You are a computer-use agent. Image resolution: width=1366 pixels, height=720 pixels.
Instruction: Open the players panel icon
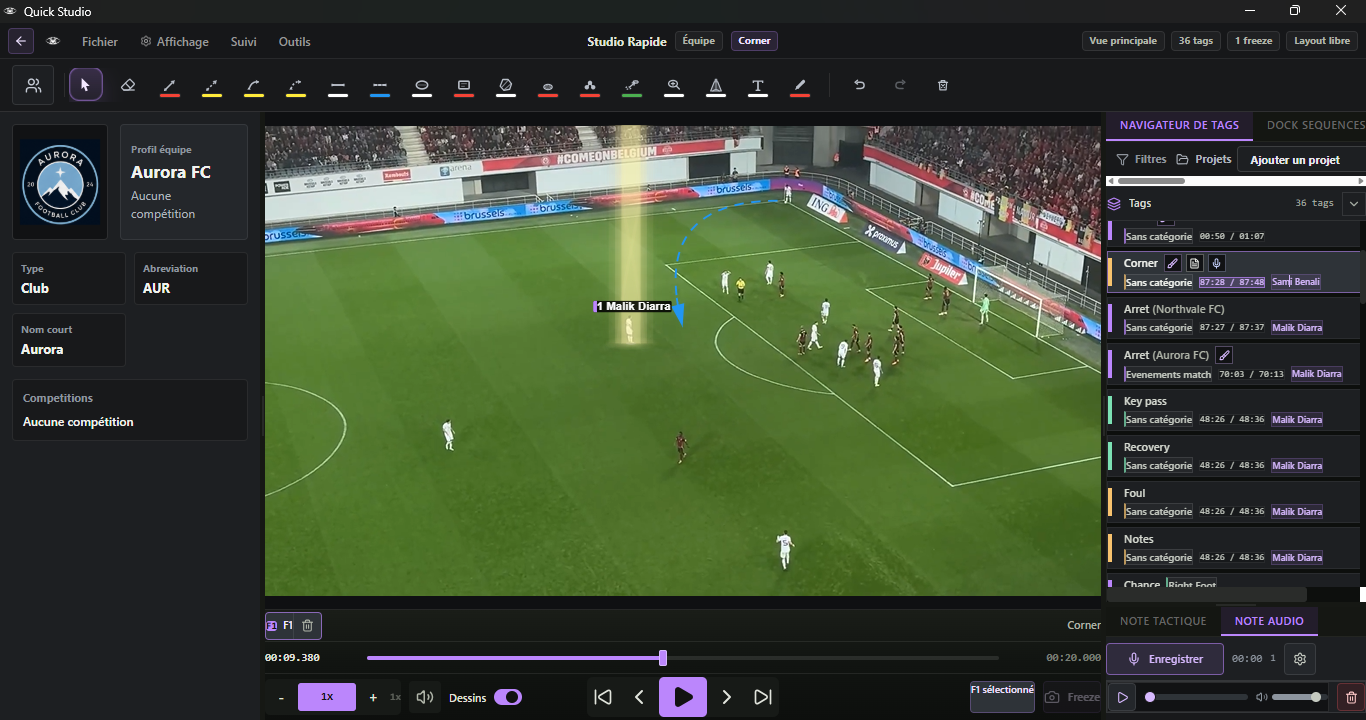pyautogui.click(x=33, y=85)
